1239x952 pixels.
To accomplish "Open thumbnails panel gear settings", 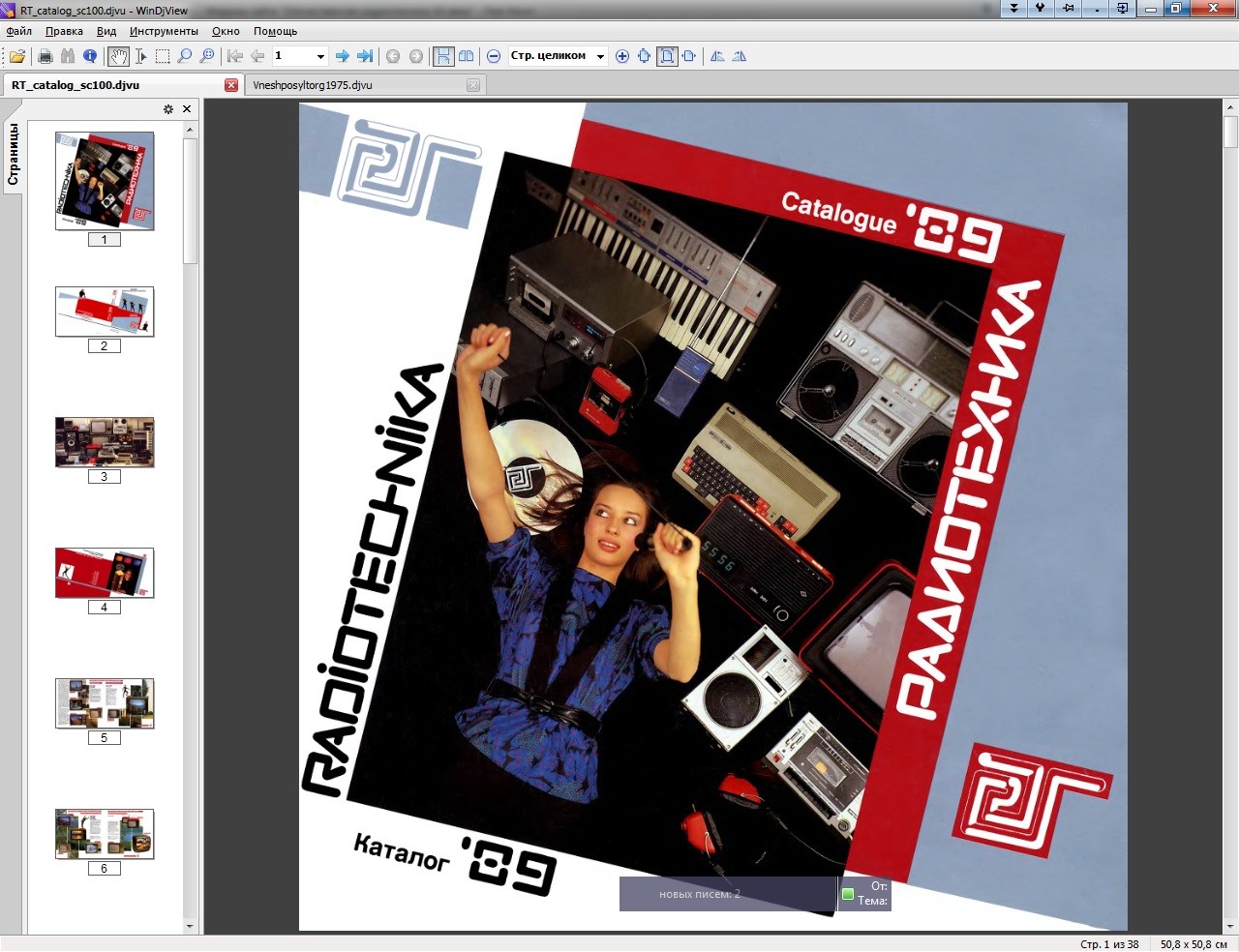I will pos(168,109).
